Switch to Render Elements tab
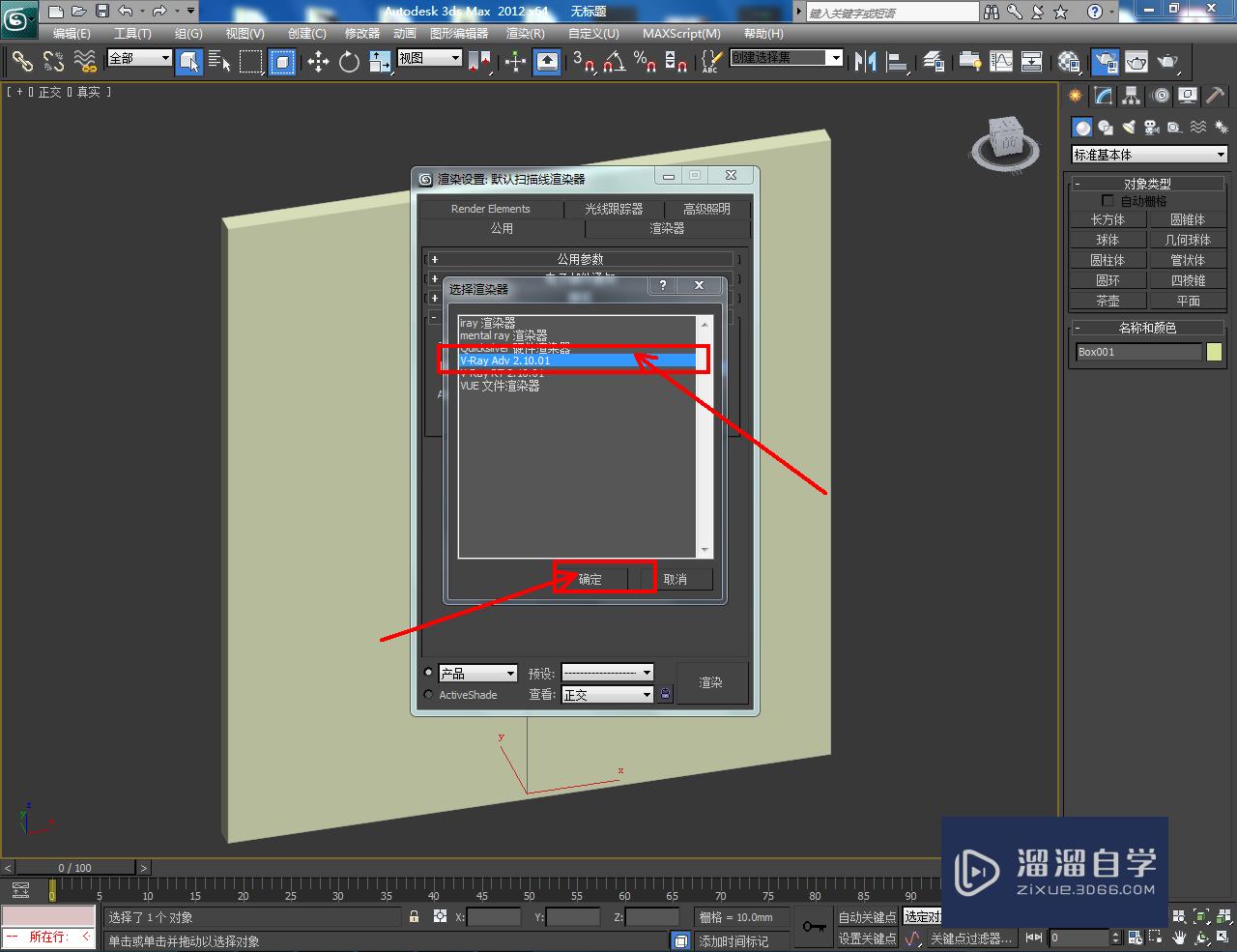The width and height of the screenshot is (1237, 952). coord(491,209)
